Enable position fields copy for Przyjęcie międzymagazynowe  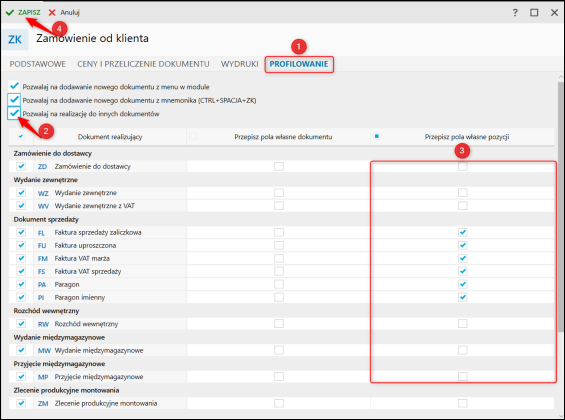[463, 376]
